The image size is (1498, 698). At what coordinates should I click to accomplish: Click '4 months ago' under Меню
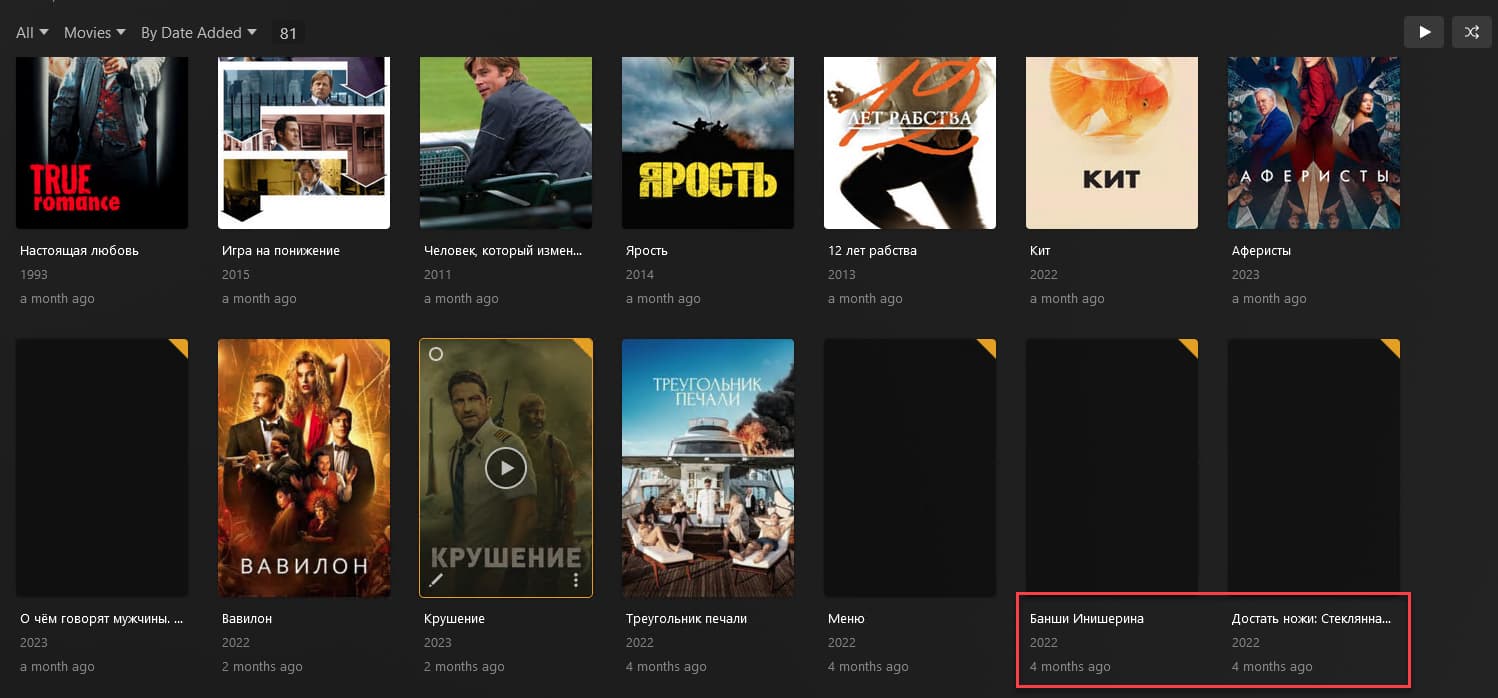click(868, 667)
